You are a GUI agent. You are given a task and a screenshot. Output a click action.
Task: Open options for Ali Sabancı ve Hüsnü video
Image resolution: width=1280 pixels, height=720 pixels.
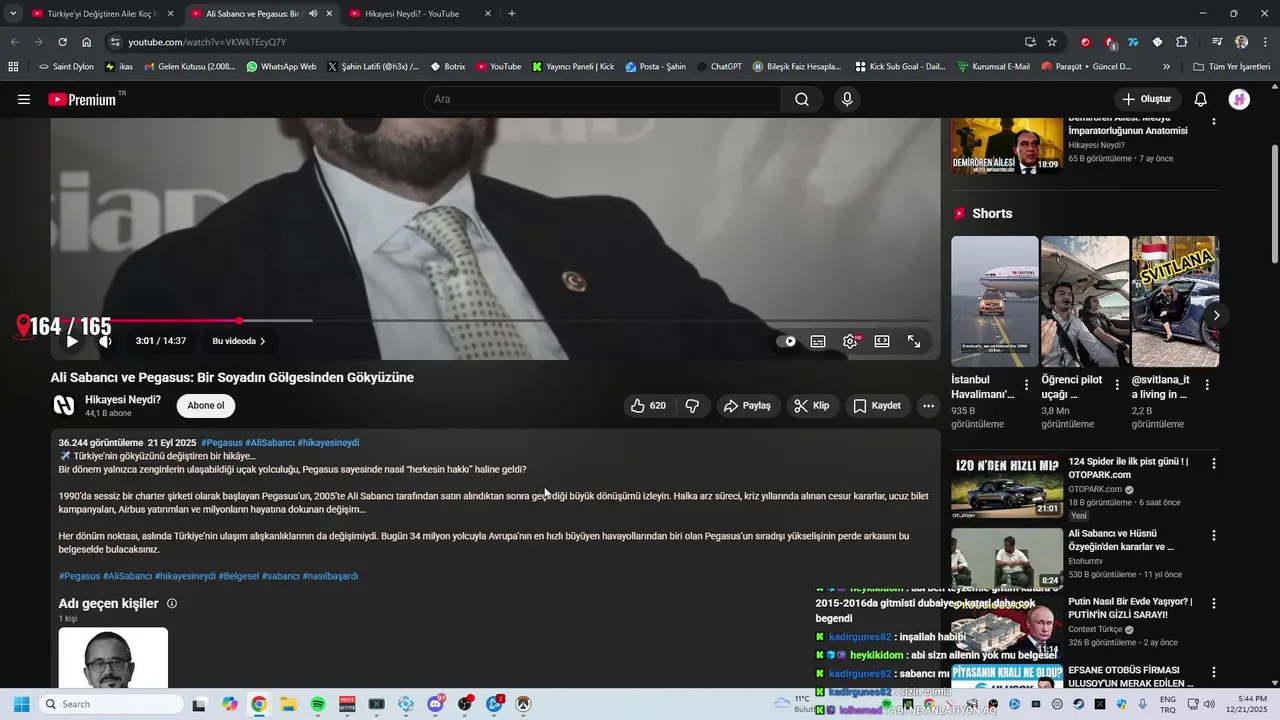coord(1214,535)
